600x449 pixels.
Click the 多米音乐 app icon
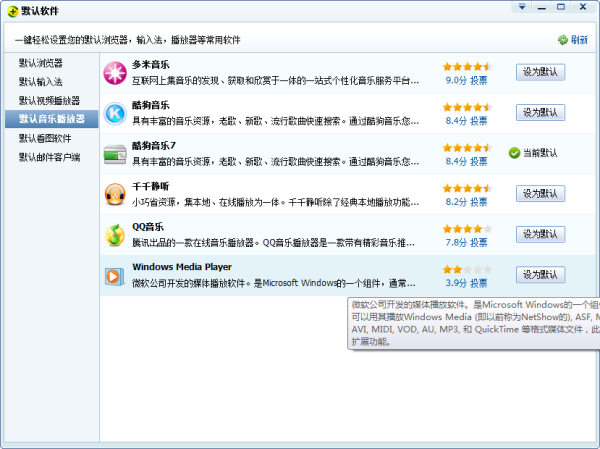click(115, 72)
